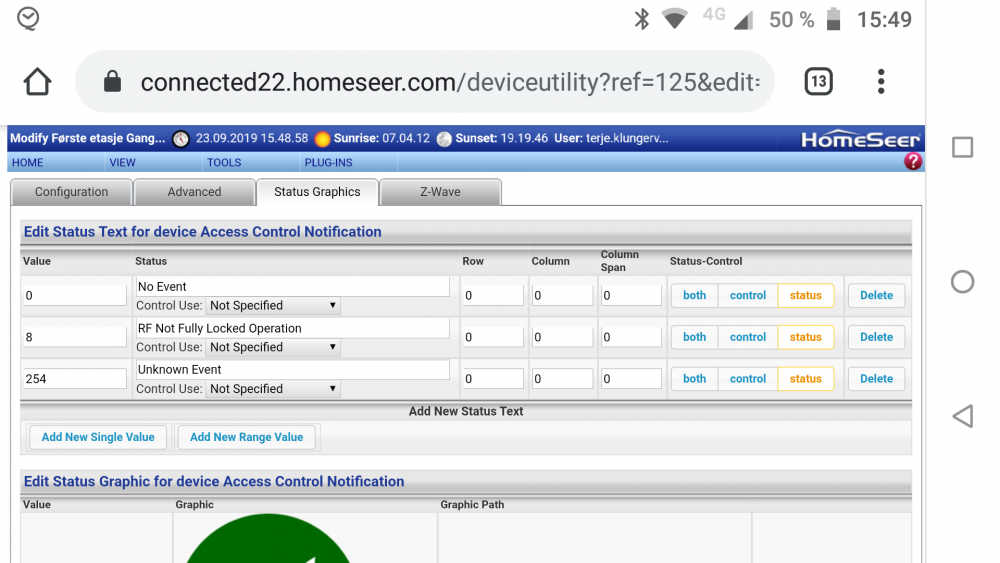Set RF Not Fully Locked row to control
Image resolution: width=1000 pixels, height=563 pixels.
[747, 337]
